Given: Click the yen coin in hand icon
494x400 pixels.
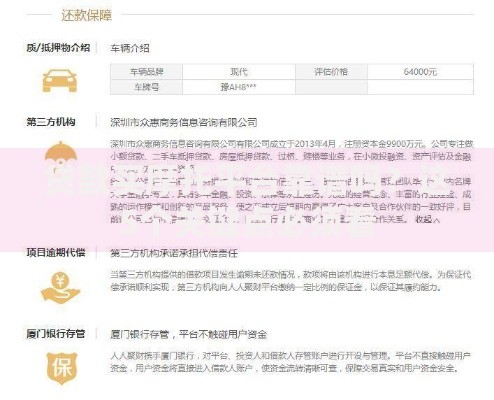Looking at the screenshot, I should [x=60, y=287].
